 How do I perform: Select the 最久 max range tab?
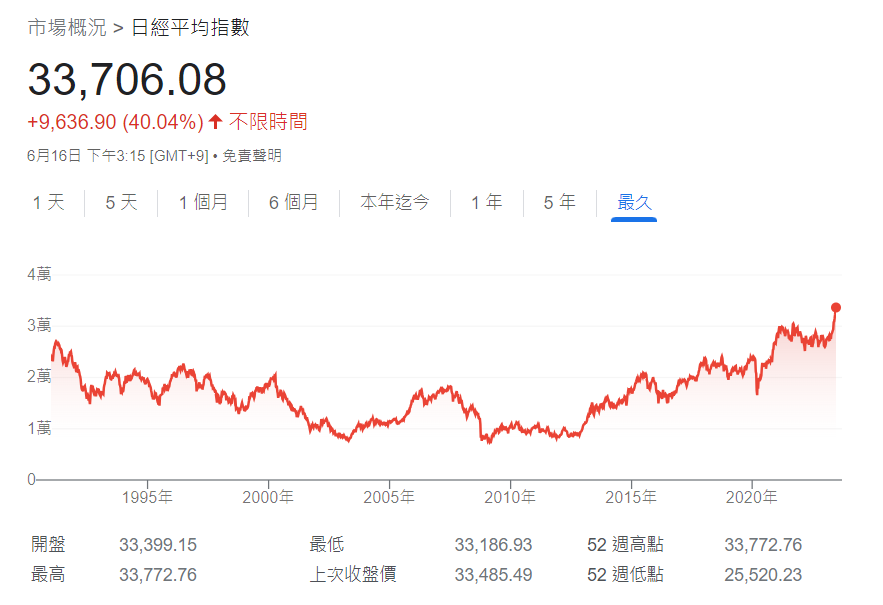pos(634,202)
